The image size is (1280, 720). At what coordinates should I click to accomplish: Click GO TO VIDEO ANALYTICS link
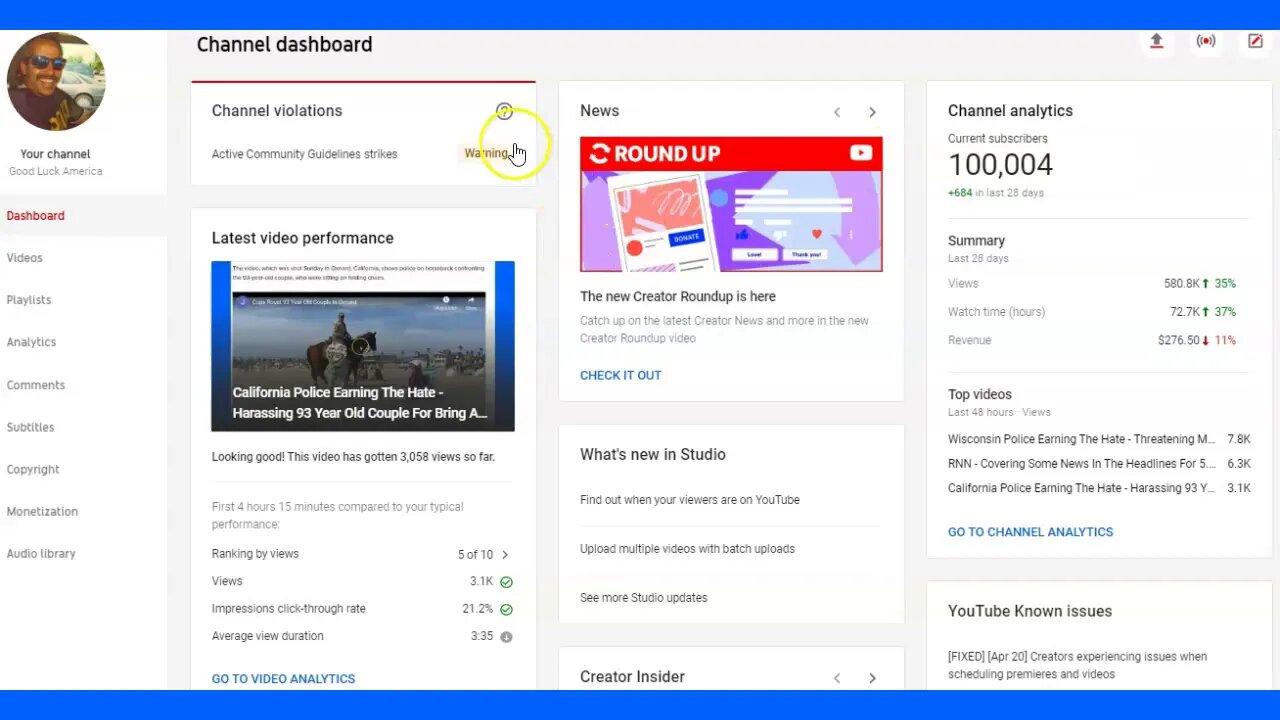(x=283, y=678)
